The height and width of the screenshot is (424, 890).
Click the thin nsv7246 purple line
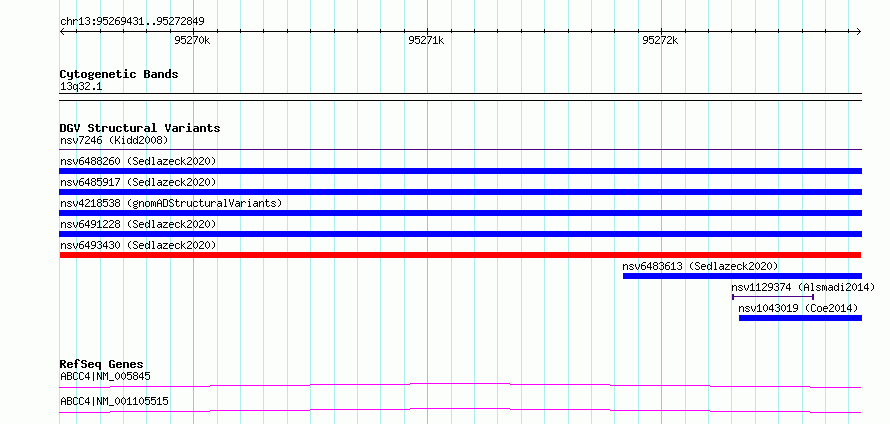click(x=460, y=150)
